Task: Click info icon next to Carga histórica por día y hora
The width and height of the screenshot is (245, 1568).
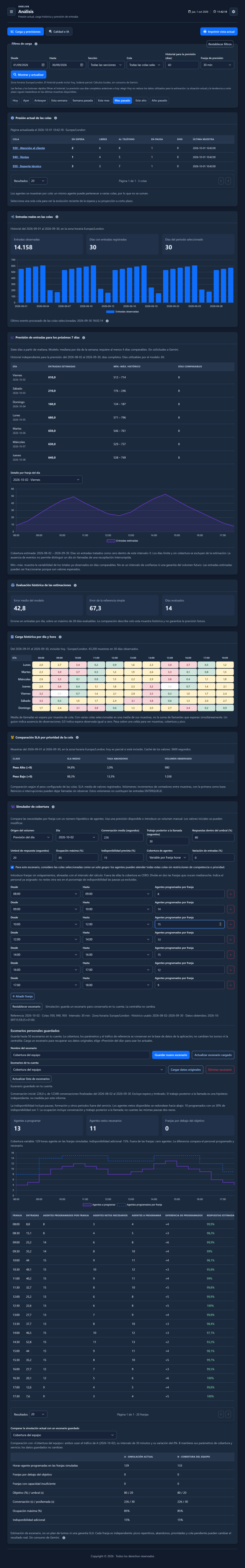Action: pos(60,637)
